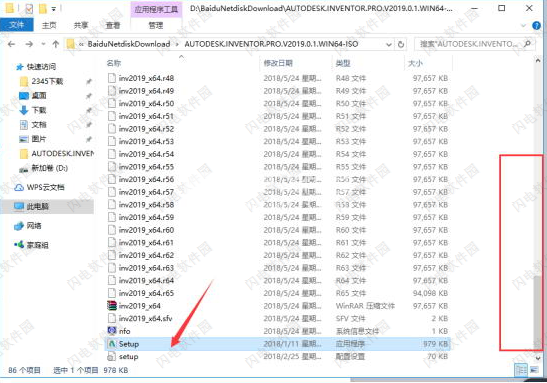Select the inv2019_x64 WinRAR archive icon
The width and height of the screenshot is (547, 383).
point(112,306)
